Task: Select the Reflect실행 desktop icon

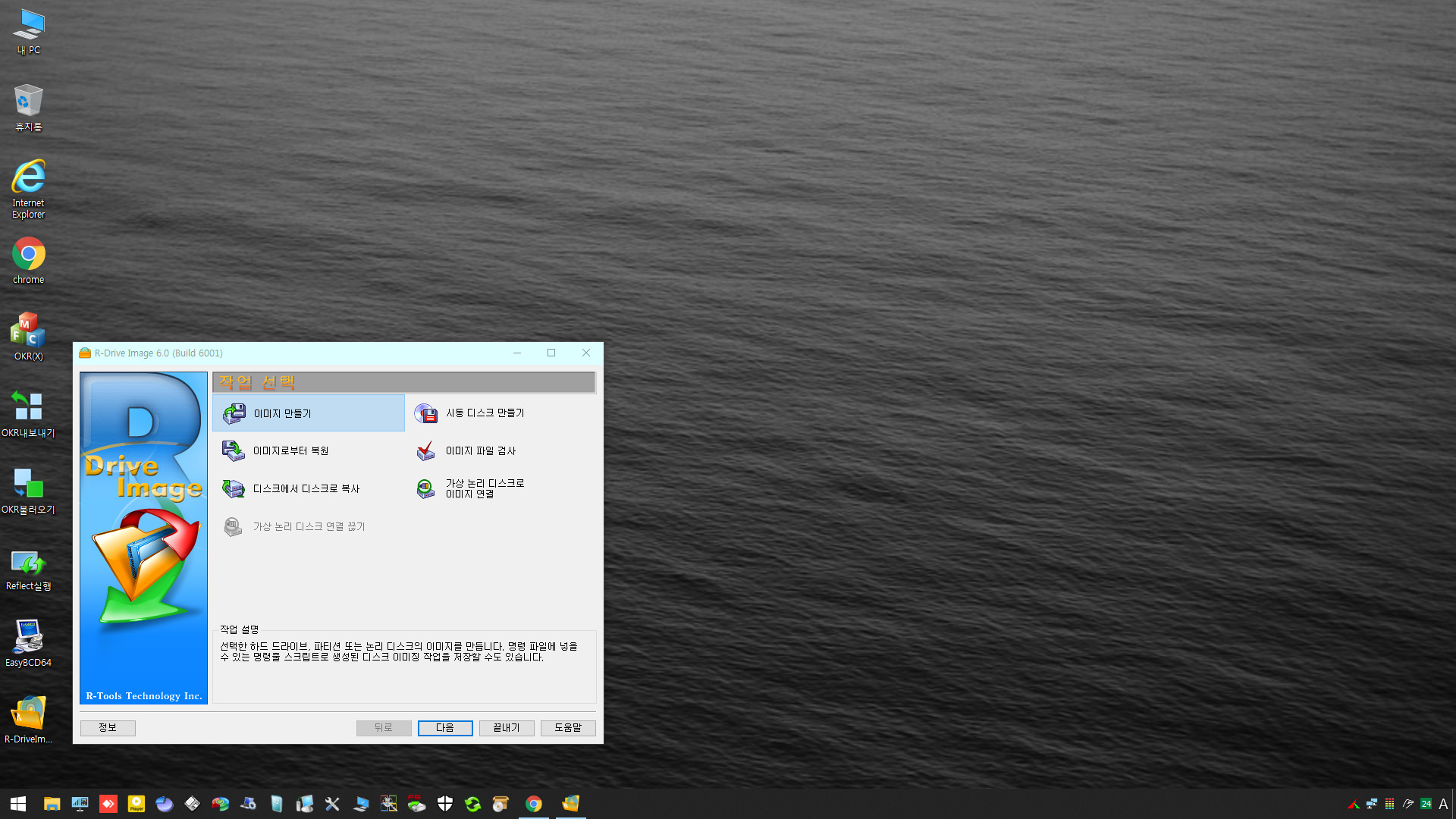Action: [29, 570]
